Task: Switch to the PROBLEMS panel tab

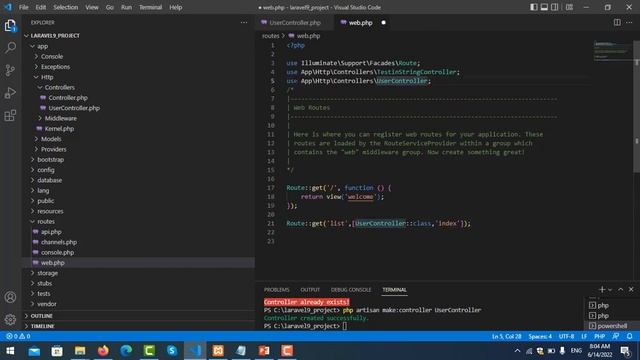Action: point(276,289)
